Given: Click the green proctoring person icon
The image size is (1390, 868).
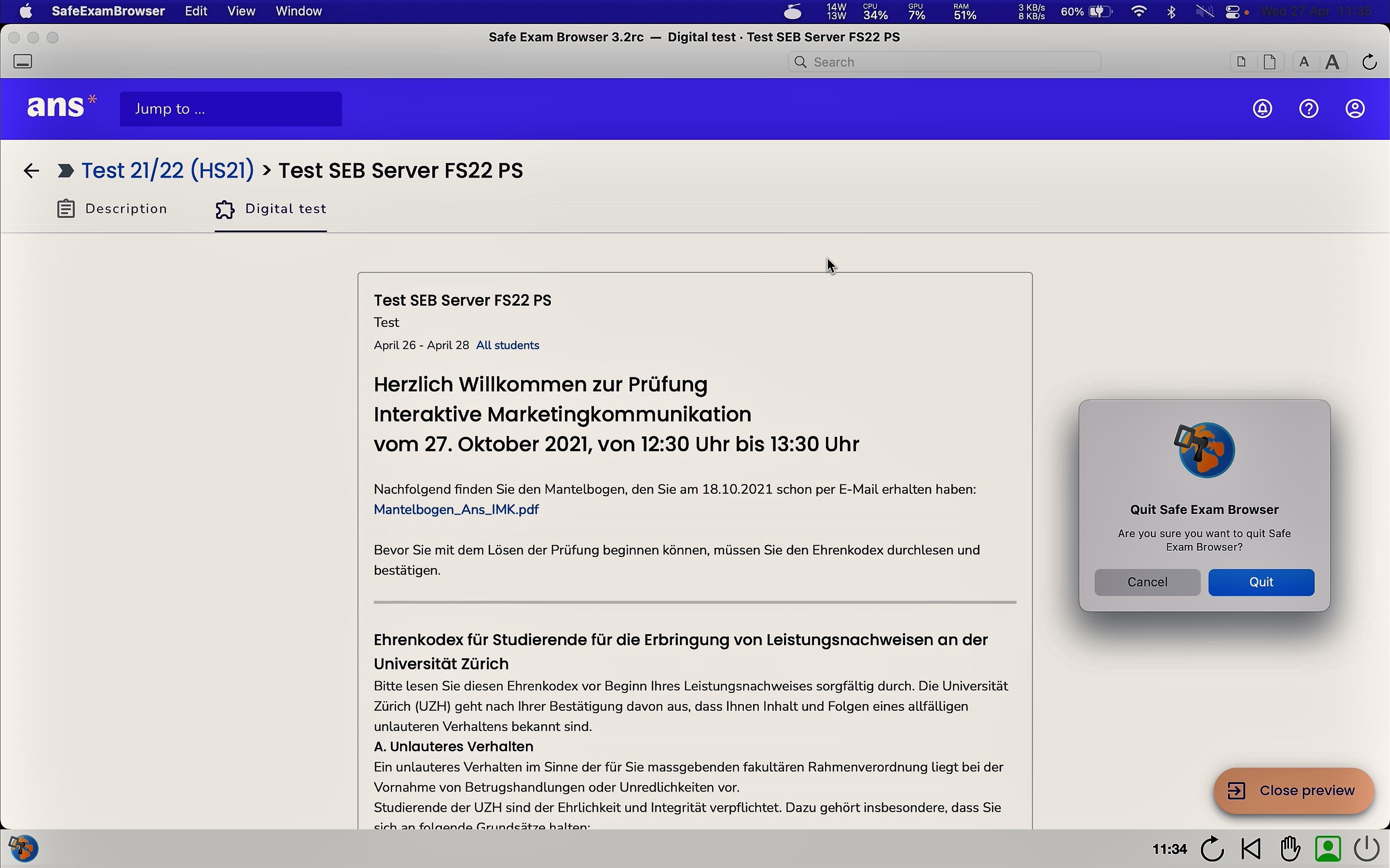Looking at the screenshot, I should [1328, 848].
